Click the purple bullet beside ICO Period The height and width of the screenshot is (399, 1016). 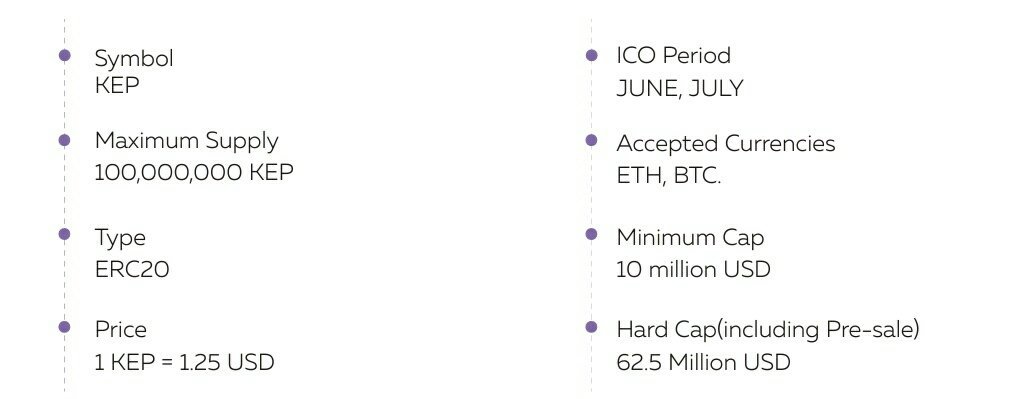click(x=592, y=55)
